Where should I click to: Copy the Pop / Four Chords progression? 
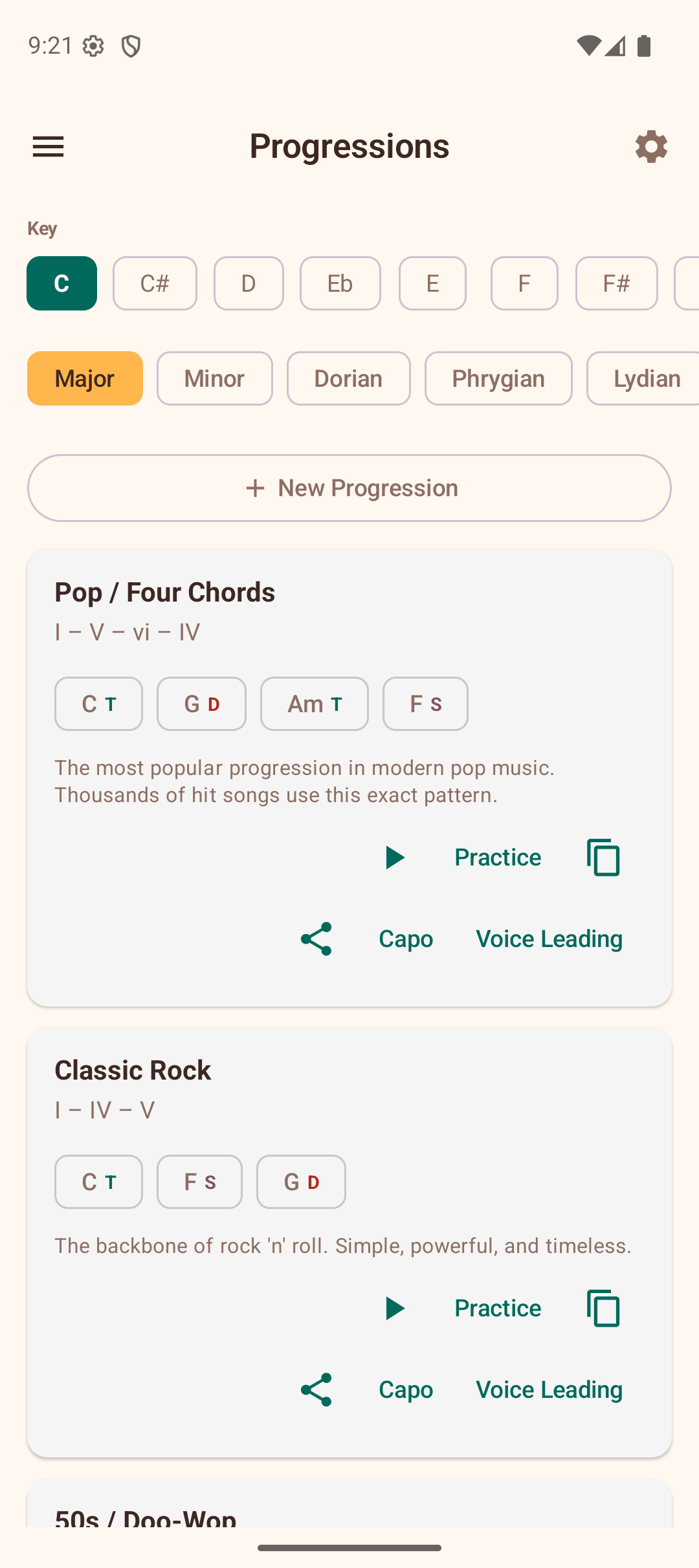point(601,857)
